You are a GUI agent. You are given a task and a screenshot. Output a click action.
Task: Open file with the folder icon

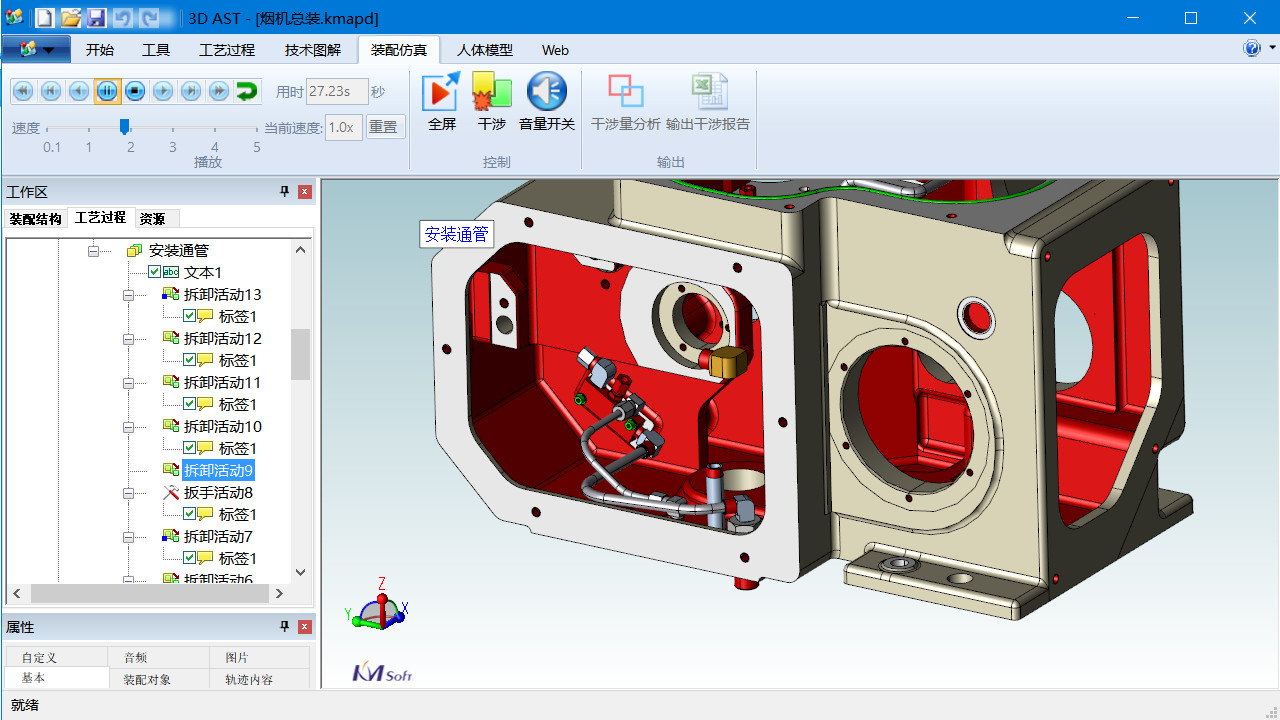tap(70, 18)
